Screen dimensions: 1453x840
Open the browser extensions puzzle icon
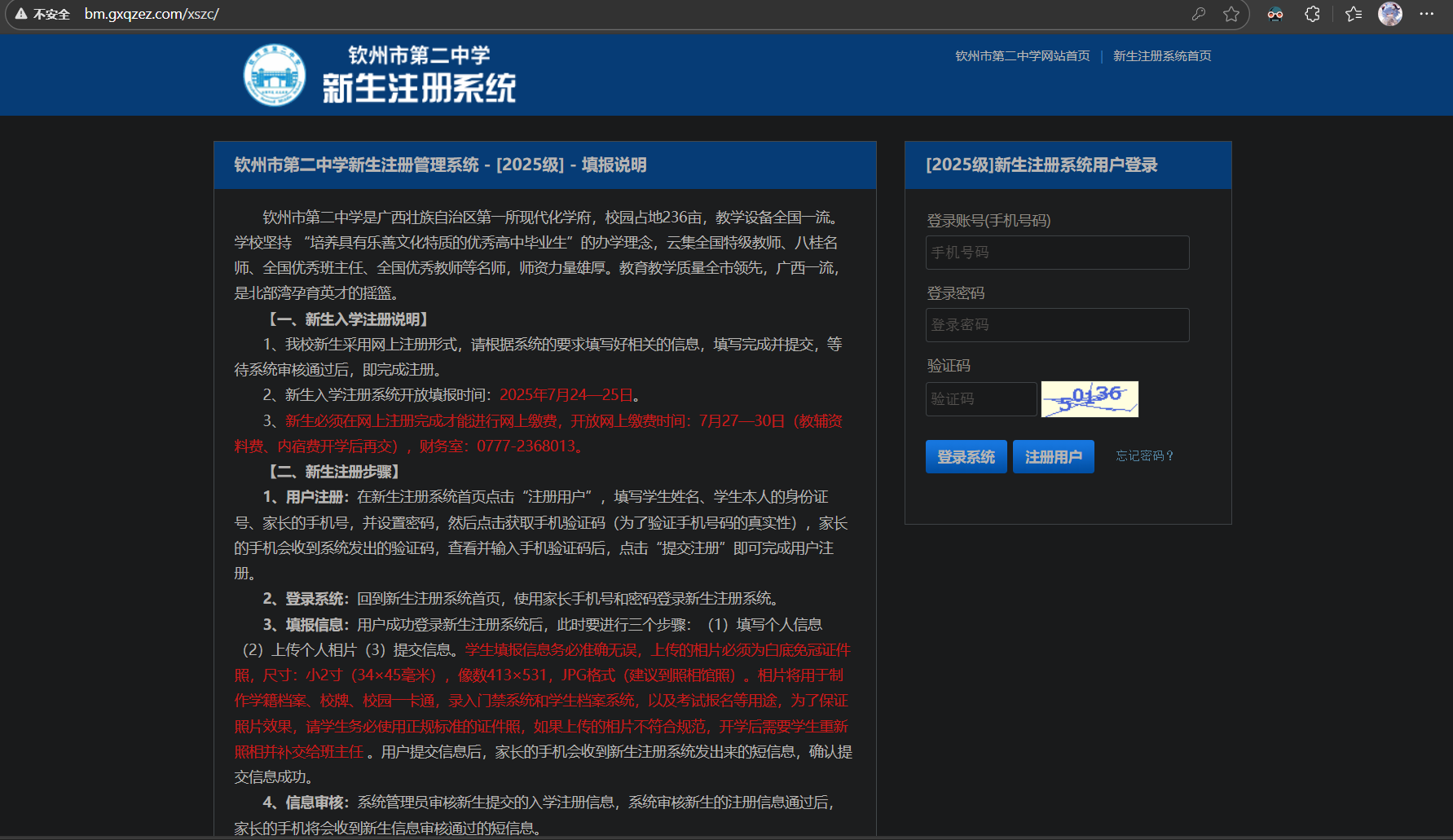click(x=1312, y=14)
